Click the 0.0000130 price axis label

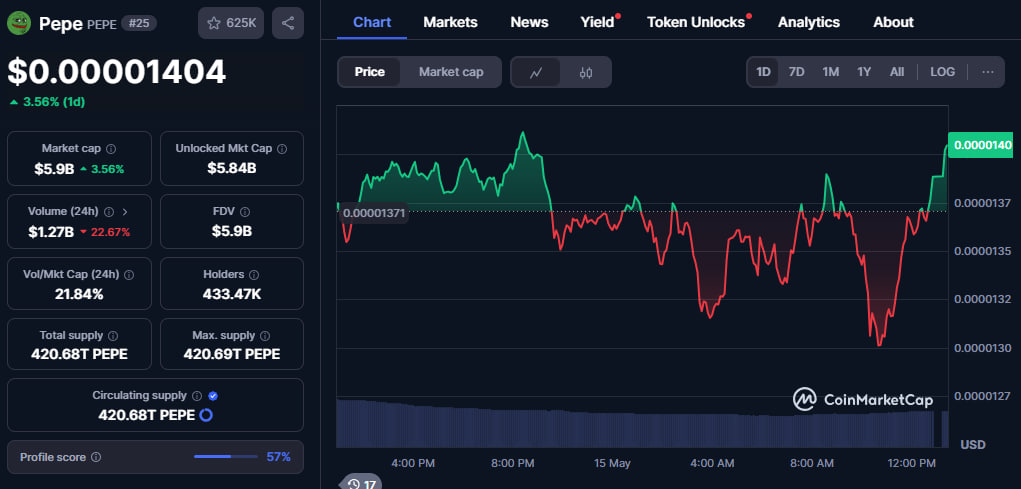click(x=983, y=348)
